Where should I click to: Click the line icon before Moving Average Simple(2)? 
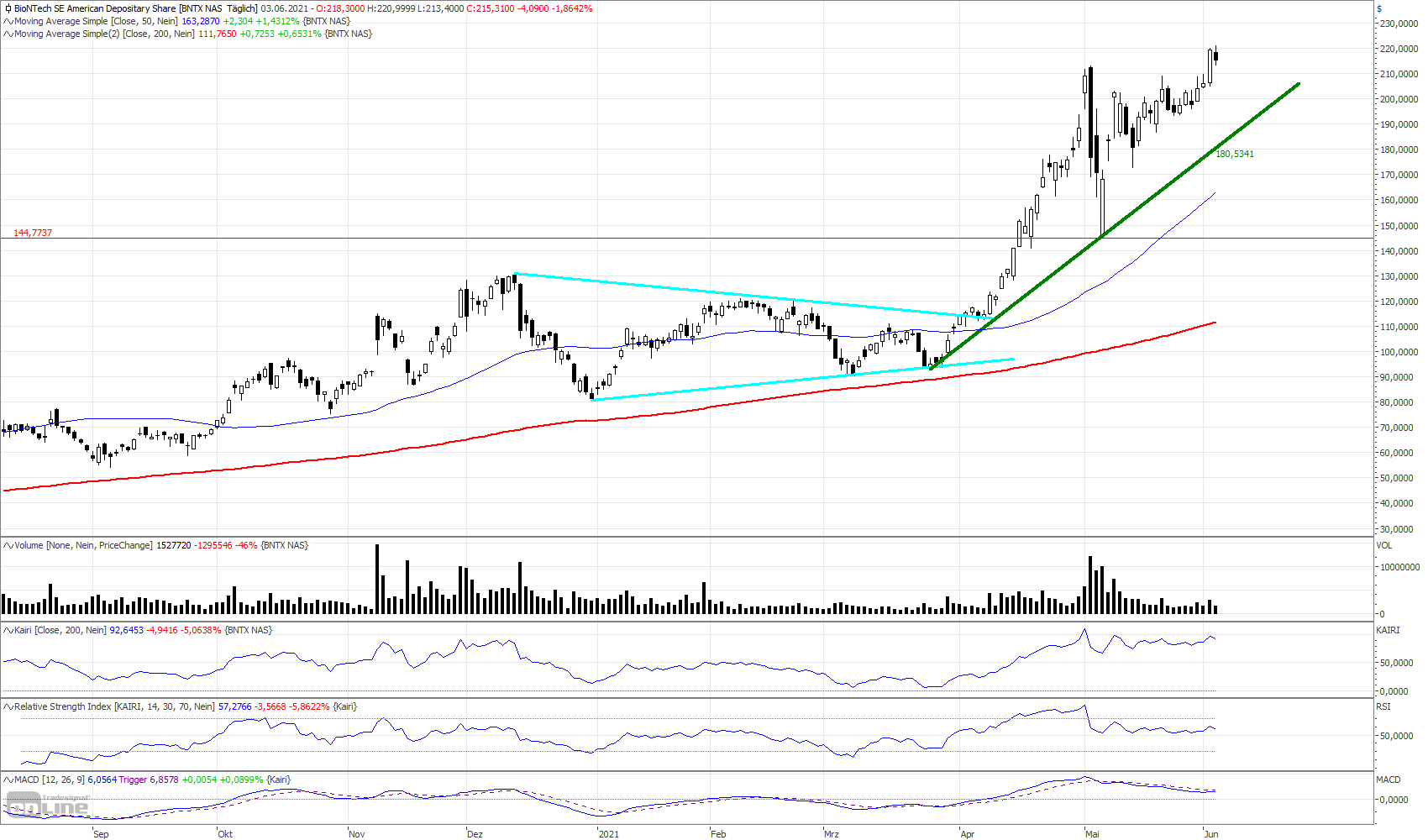(8, 34)
